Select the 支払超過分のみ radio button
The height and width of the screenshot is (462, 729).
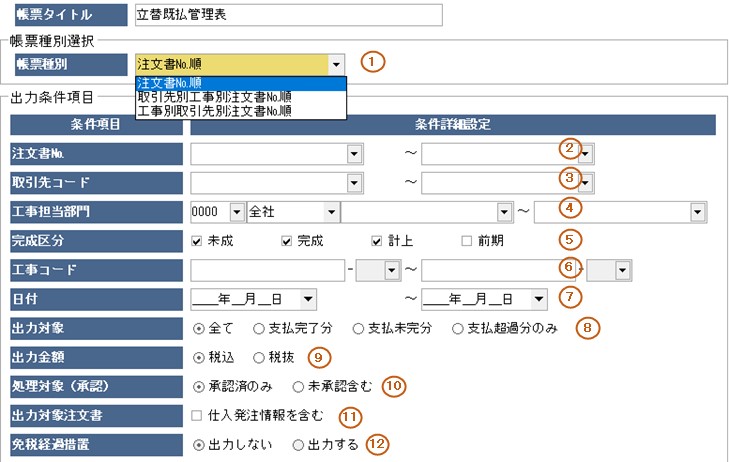pos(458,328)
